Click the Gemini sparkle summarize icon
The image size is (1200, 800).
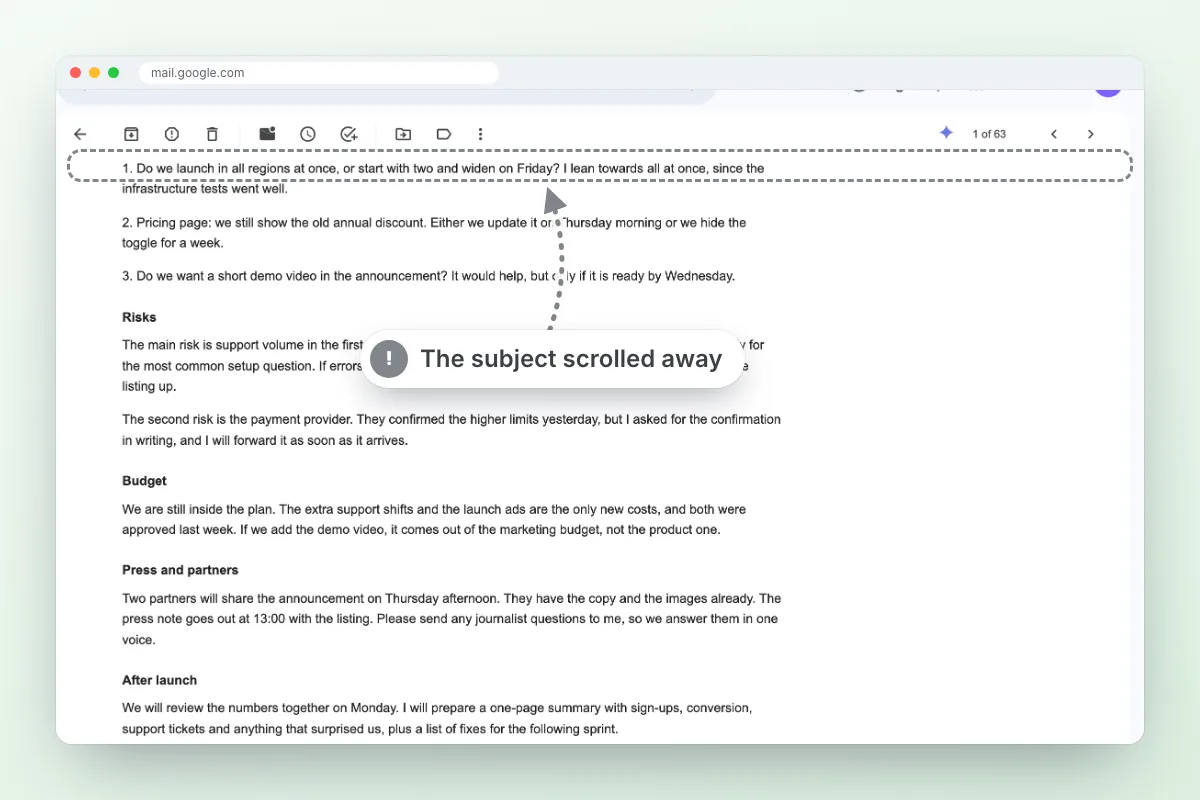pyautogui.click(x=946, y=133)
